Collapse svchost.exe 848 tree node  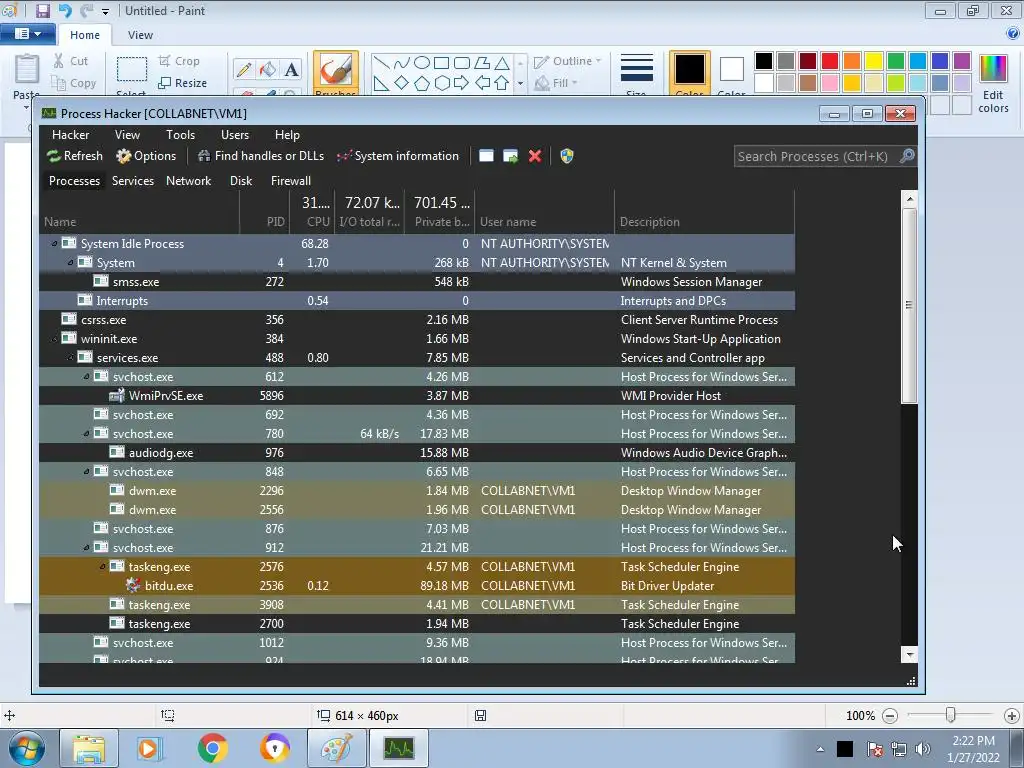[86, 472]
